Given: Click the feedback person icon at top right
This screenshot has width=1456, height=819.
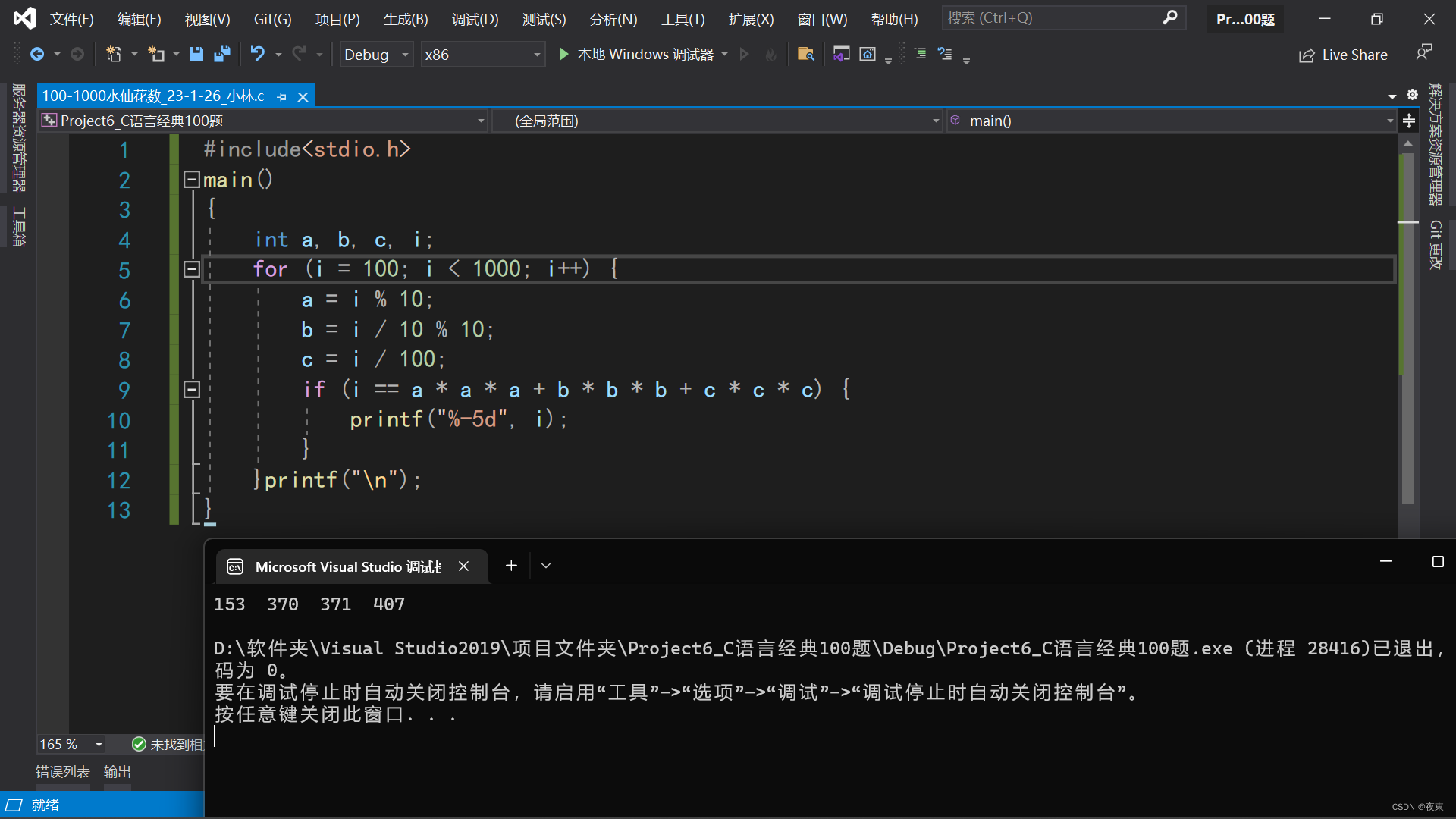Looking at the screenshot, I should pyautogui.click(x=1423, y=52).
